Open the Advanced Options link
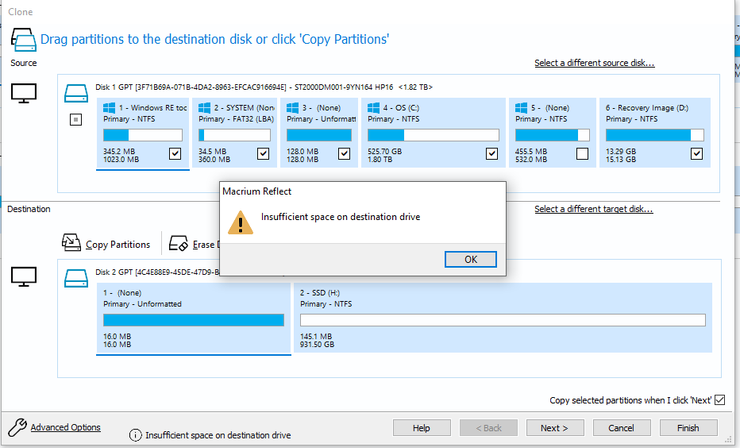The width and height of the screenshot is (740, 448). pyautogui.click(x=66, y=427)
